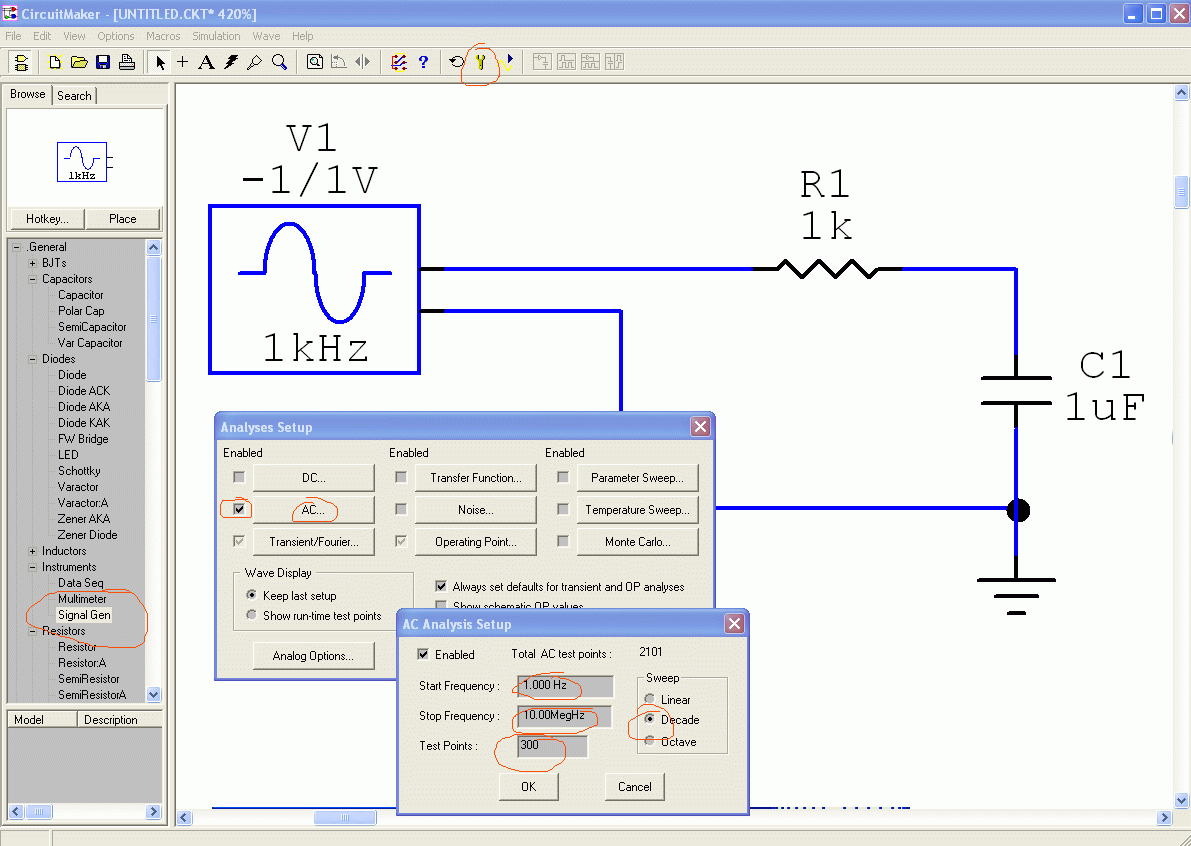Collapse the Diodes tree category
This screenshot has height=846, width=1191.
33,359
